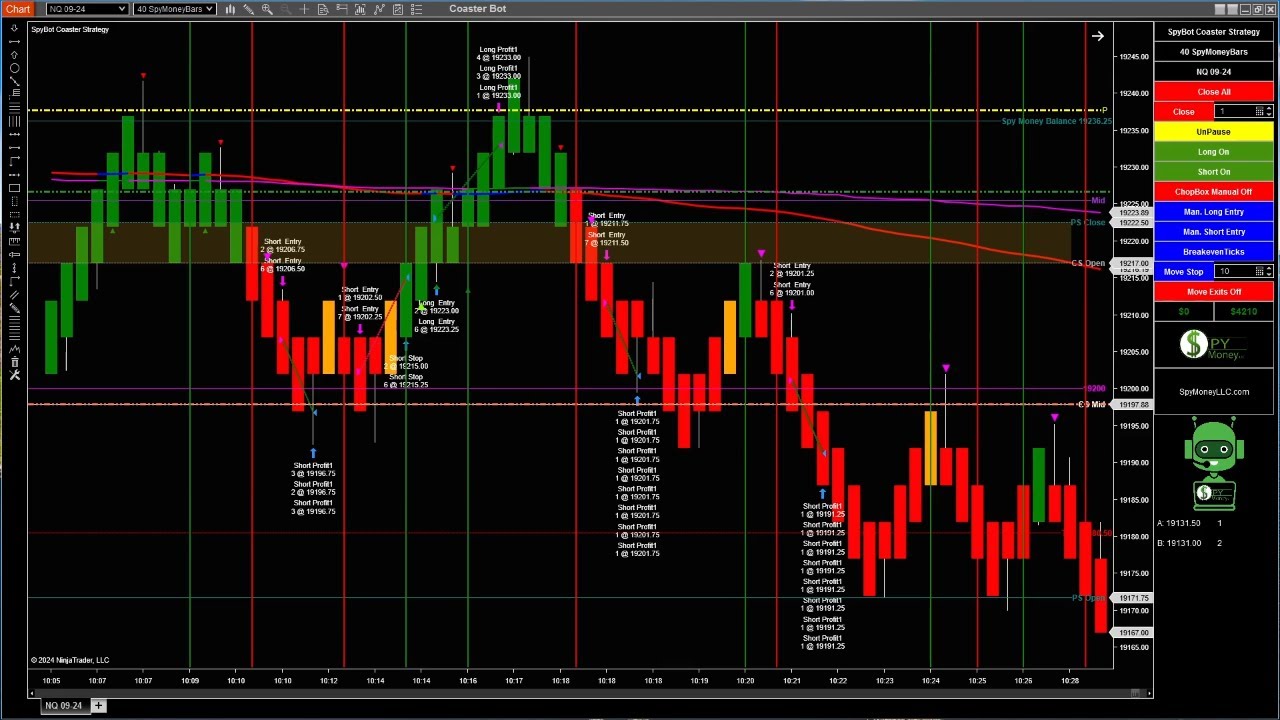
Task: Click the 19197.88 price marker
Action: (1134, 404)
